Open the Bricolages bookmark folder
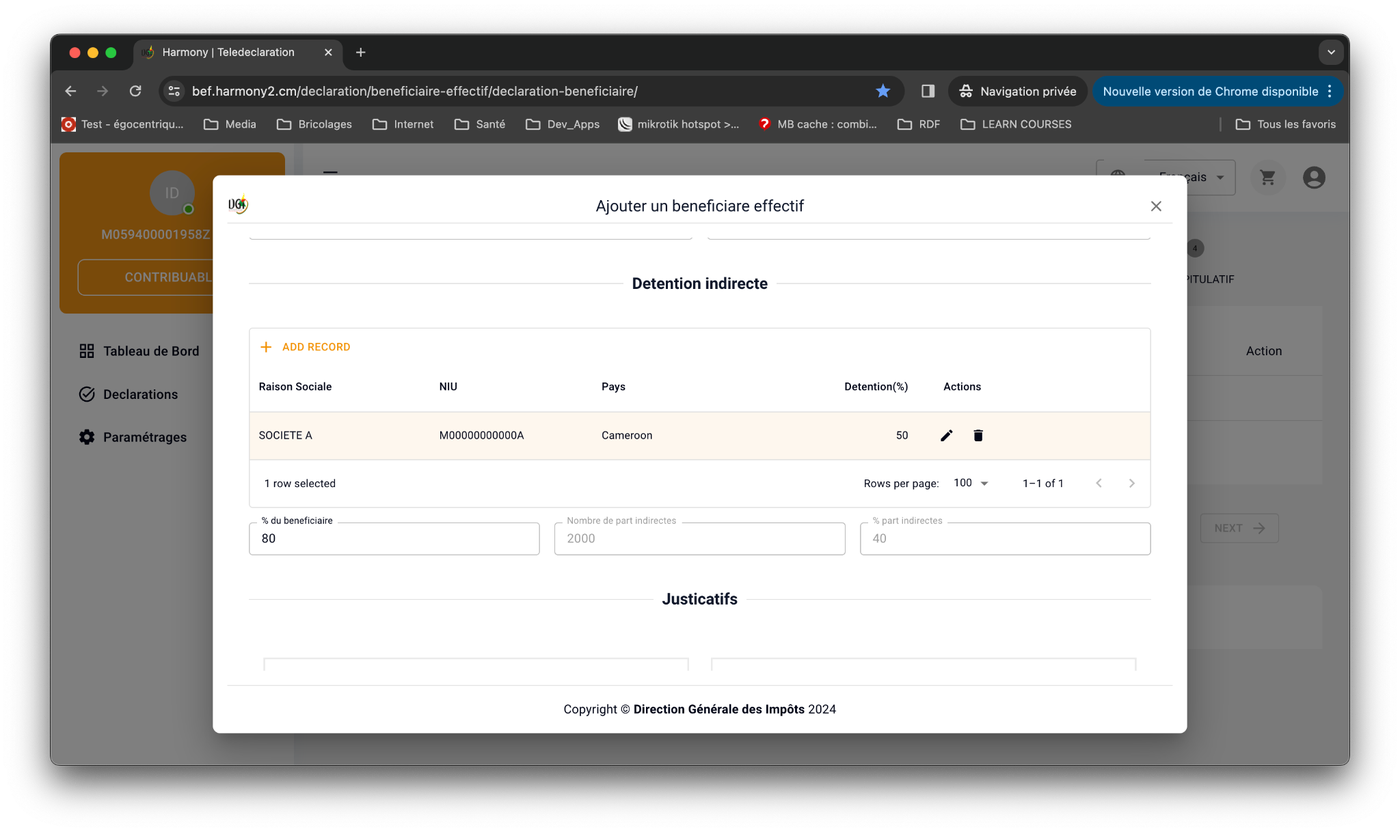The width and height of the screenshot is (1400, 832). click(314, 124)
